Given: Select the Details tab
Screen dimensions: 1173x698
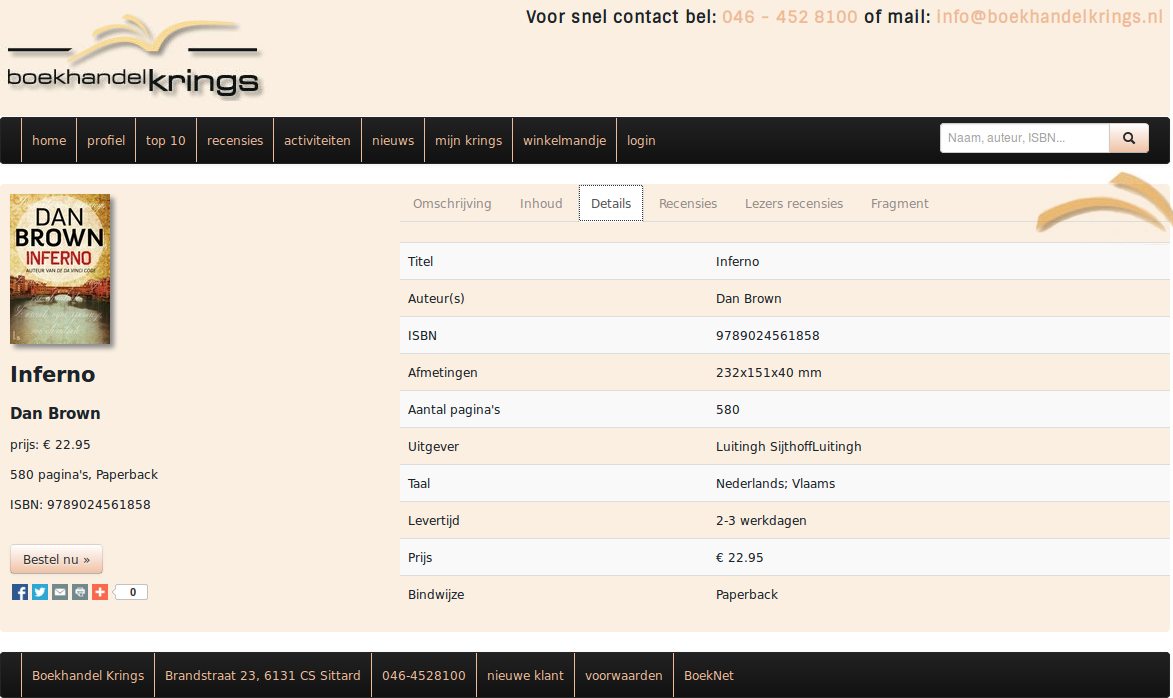Looking at the screenshot, I should 610,203.
